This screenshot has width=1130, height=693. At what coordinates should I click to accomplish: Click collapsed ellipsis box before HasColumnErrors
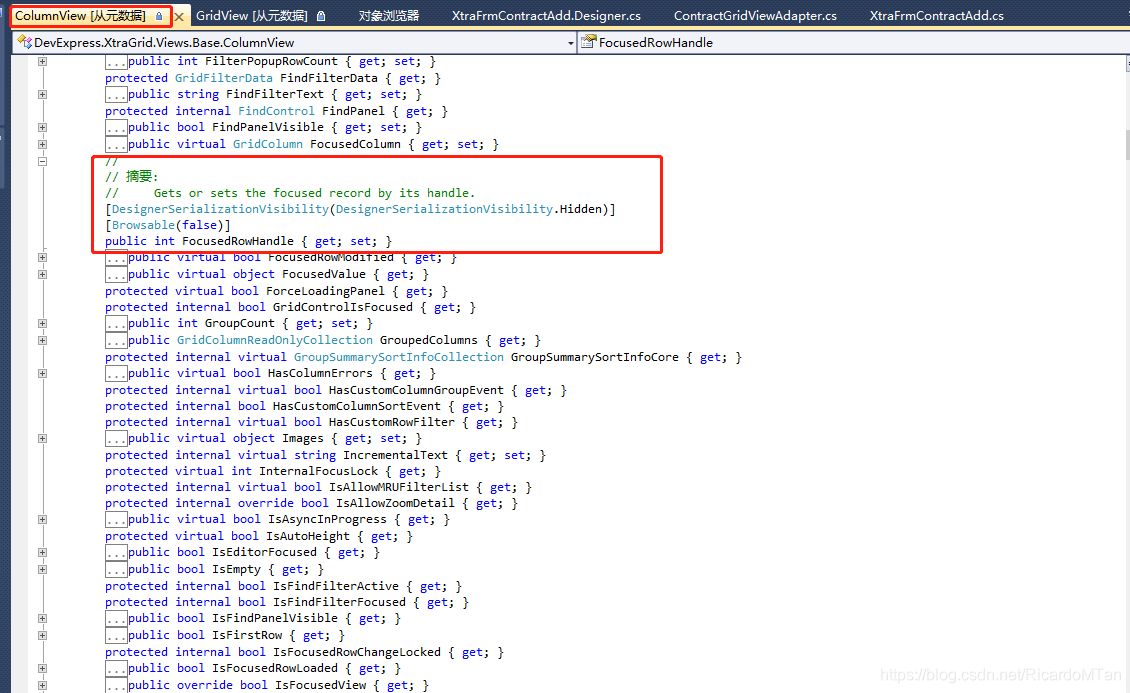[x=116, y=374]
